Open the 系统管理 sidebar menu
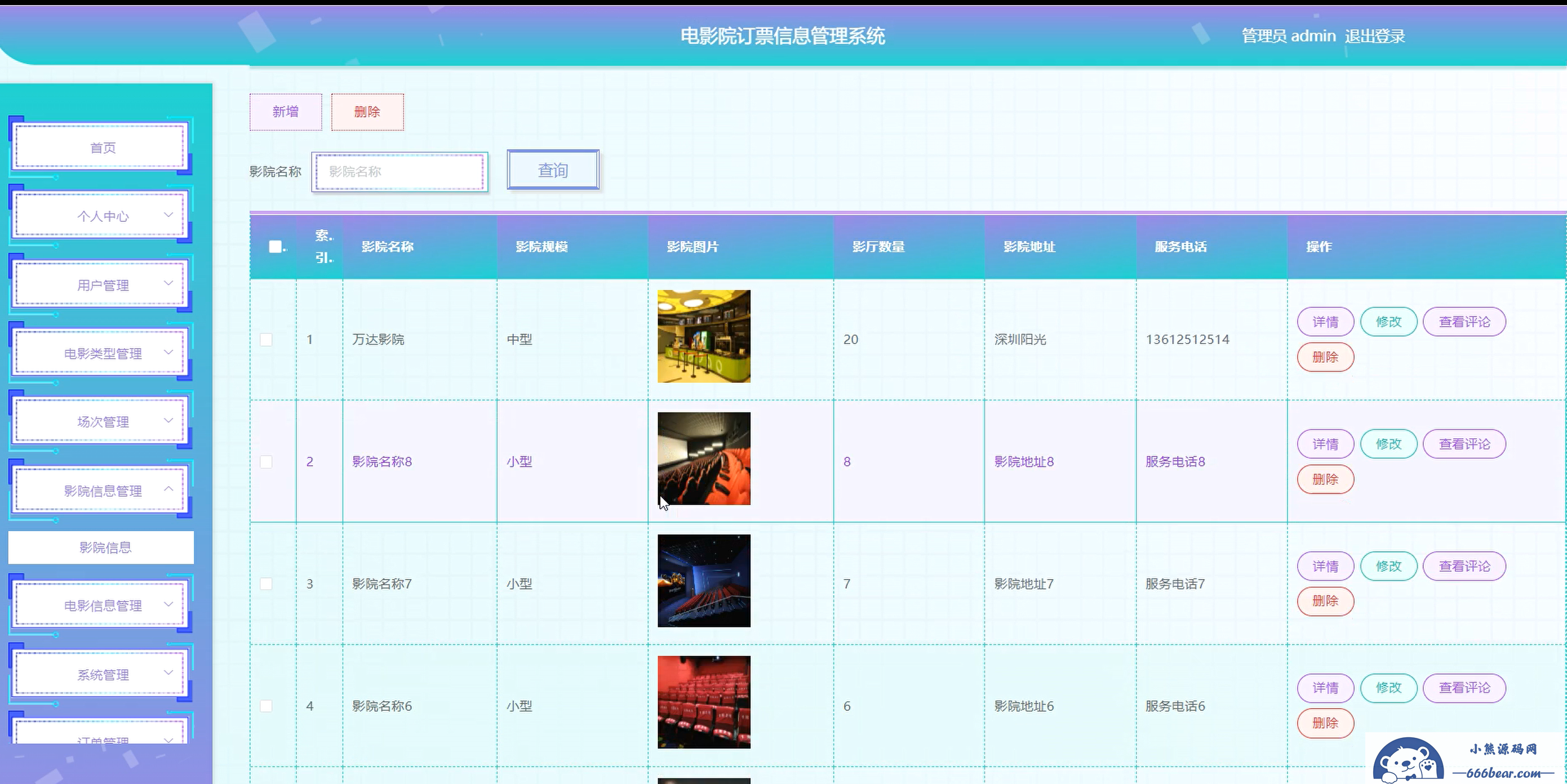 click(x=101, y=675)
